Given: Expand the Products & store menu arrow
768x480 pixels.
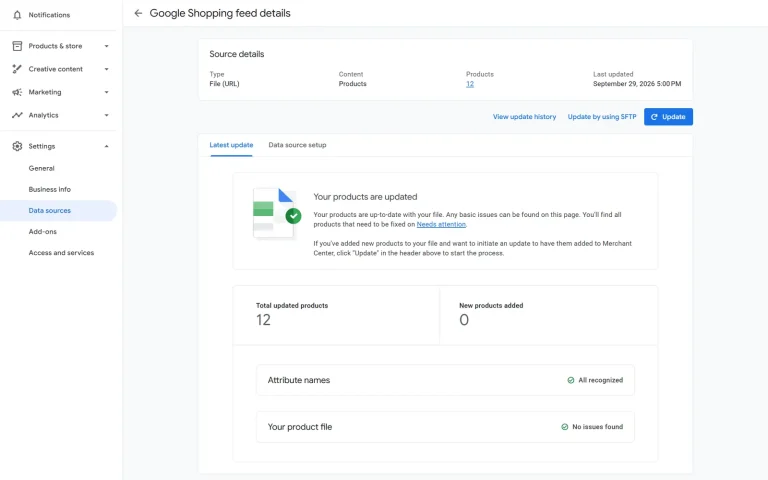Looking at the screenshot, I should 106,46.
